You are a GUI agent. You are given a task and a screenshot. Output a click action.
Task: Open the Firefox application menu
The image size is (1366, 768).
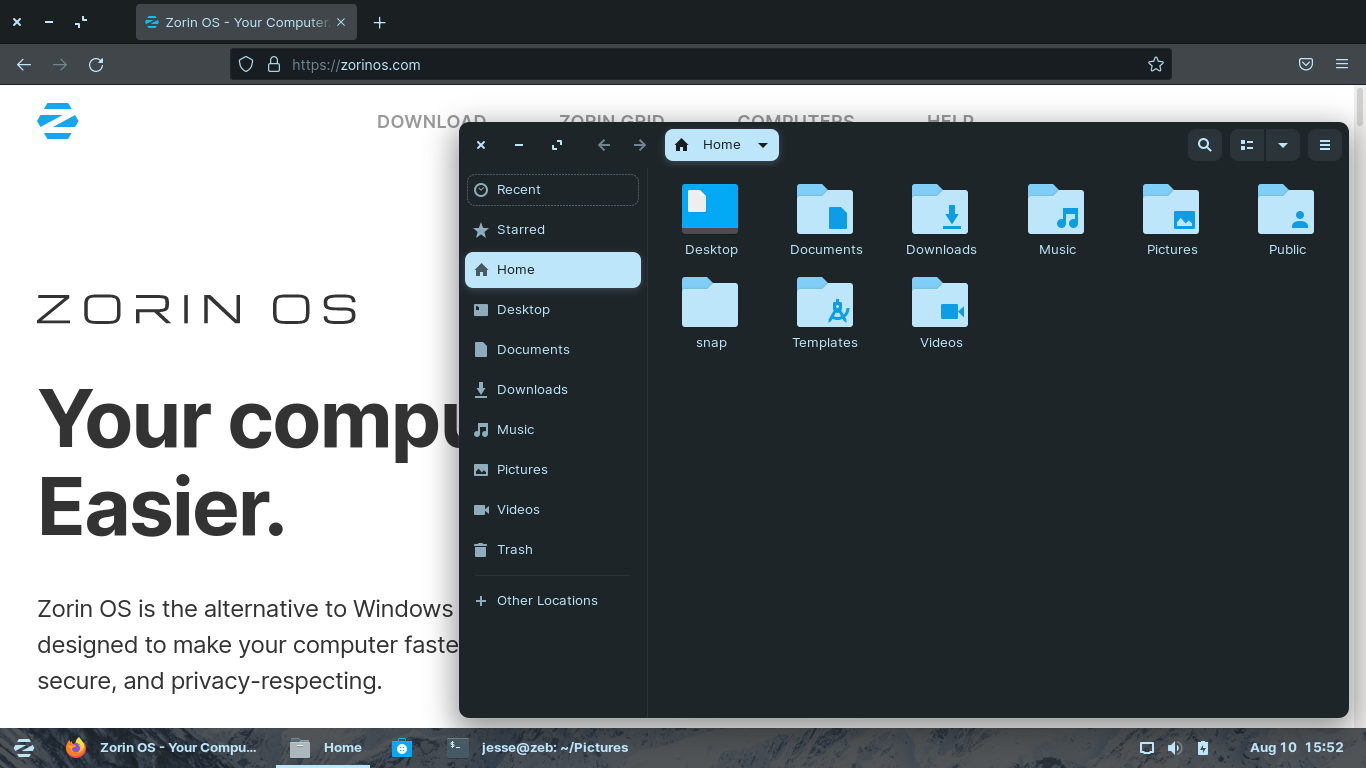coord(1342,64)
